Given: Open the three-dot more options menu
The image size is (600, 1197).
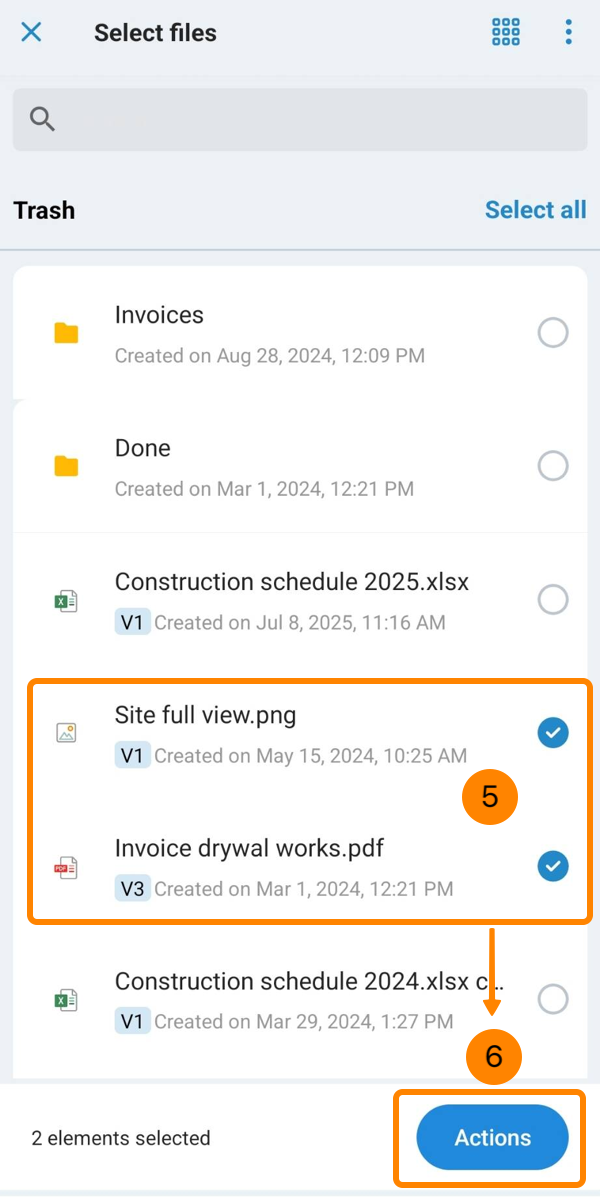Looking at the screenshot, I should tap(568, 32).
